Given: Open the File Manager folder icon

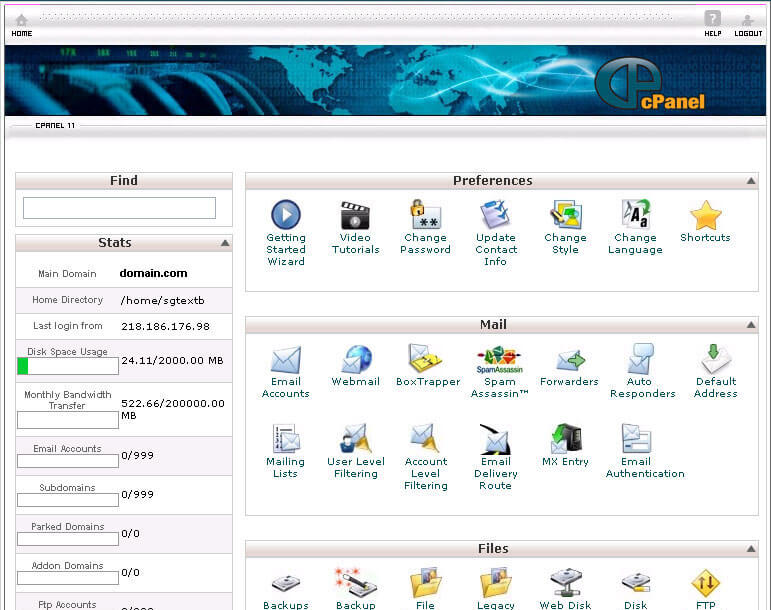Looking at the screenshot, I should [x=425, y=583].
